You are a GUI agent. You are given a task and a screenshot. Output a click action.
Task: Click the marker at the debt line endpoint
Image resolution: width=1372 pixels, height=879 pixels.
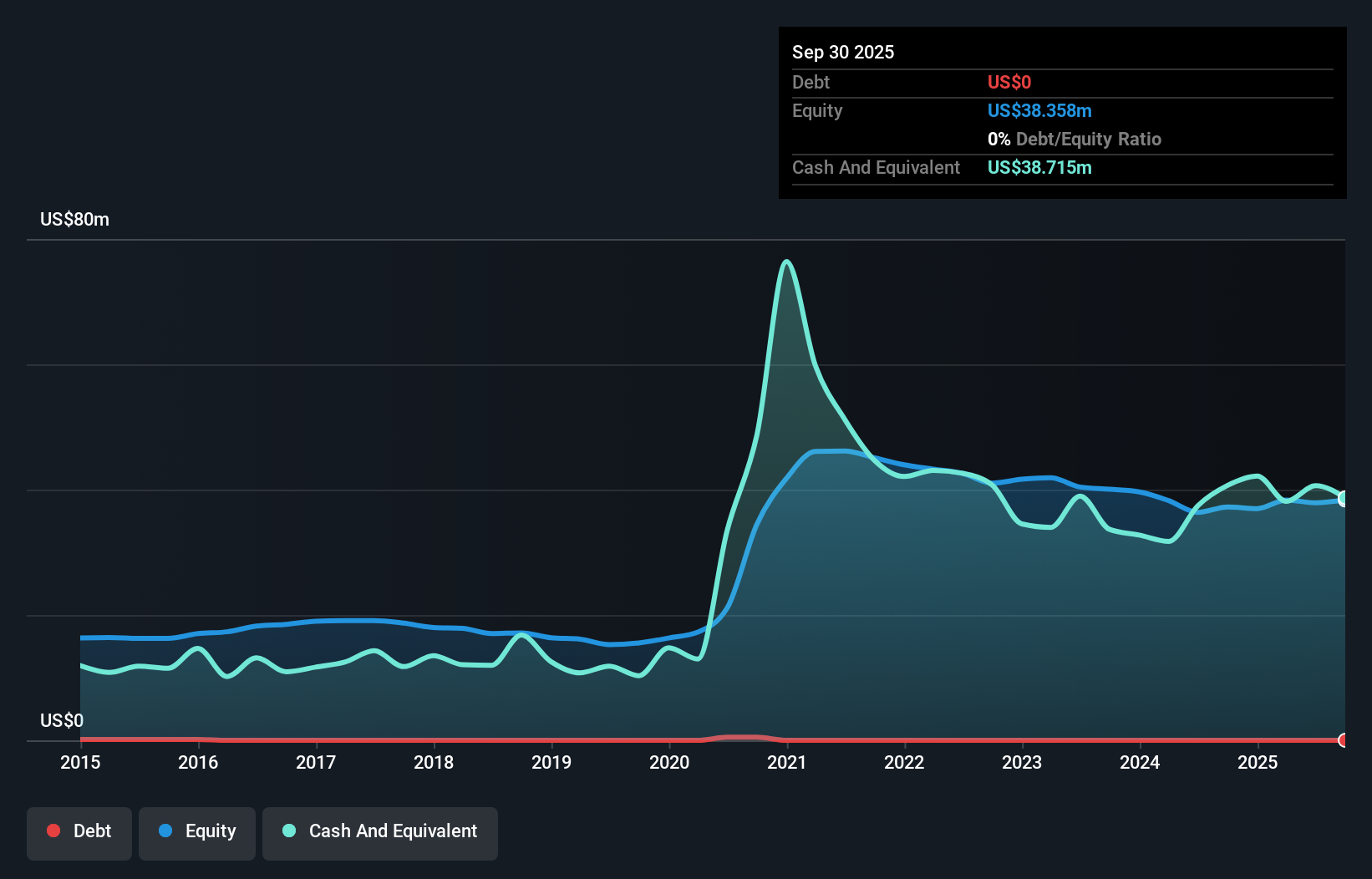point(1343,740)
